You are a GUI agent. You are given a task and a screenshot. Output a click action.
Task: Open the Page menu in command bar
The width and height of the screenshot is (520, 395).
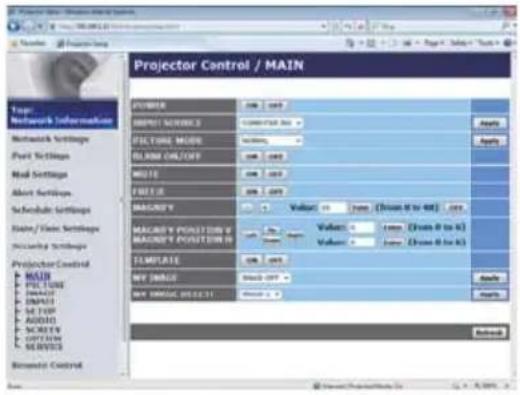coord(434,43)
